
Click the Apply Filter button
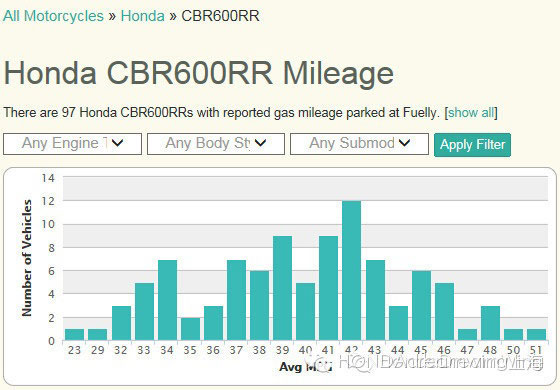472,145
